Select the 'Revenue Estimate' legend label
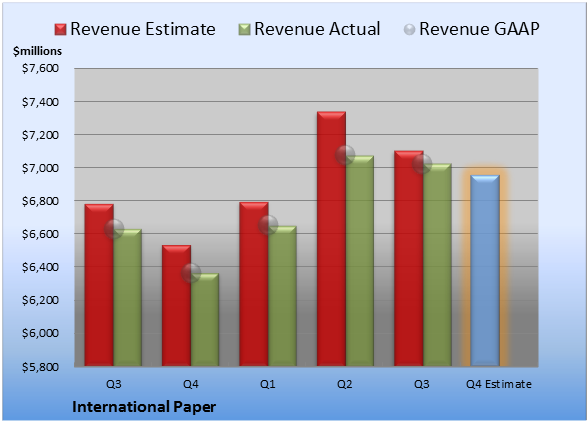This screenshot has width=588, height=422. pyautogui.click(x=143, y=29)
